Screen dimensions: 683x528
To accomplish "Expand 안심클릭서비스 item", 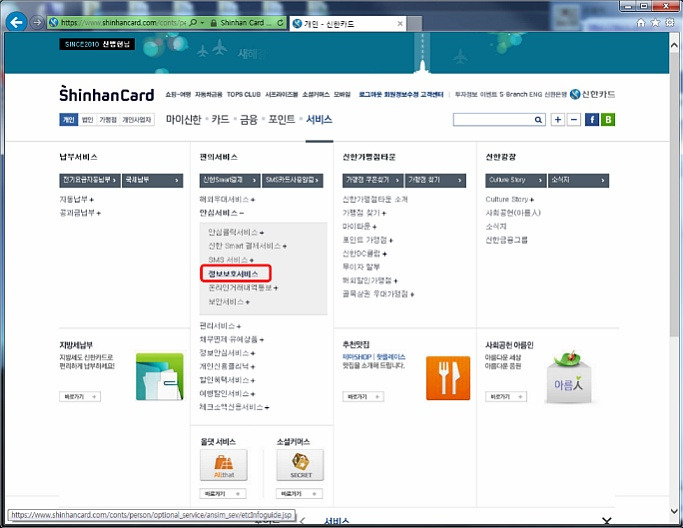I will pyautogui.click(x=236, y=232).
